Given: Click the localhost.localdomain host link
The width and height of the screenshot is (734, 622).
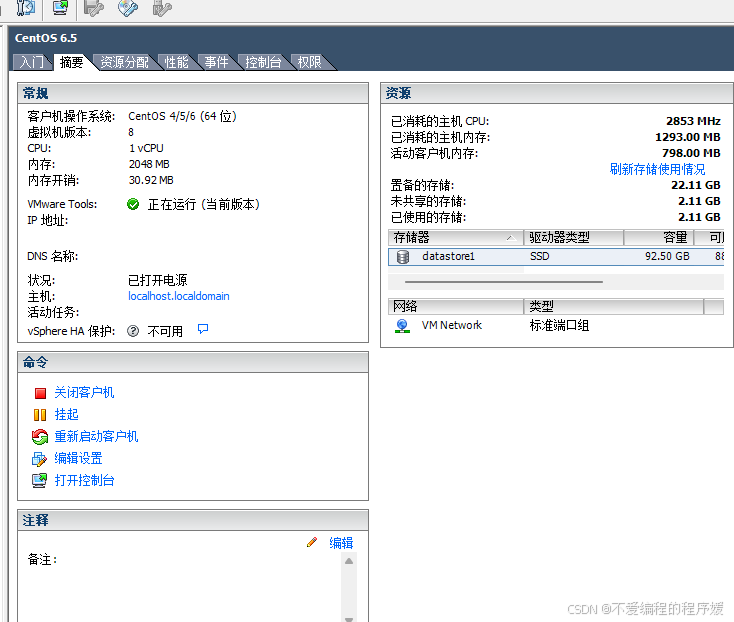Looking at the screenshot, I should coord(179,296).
